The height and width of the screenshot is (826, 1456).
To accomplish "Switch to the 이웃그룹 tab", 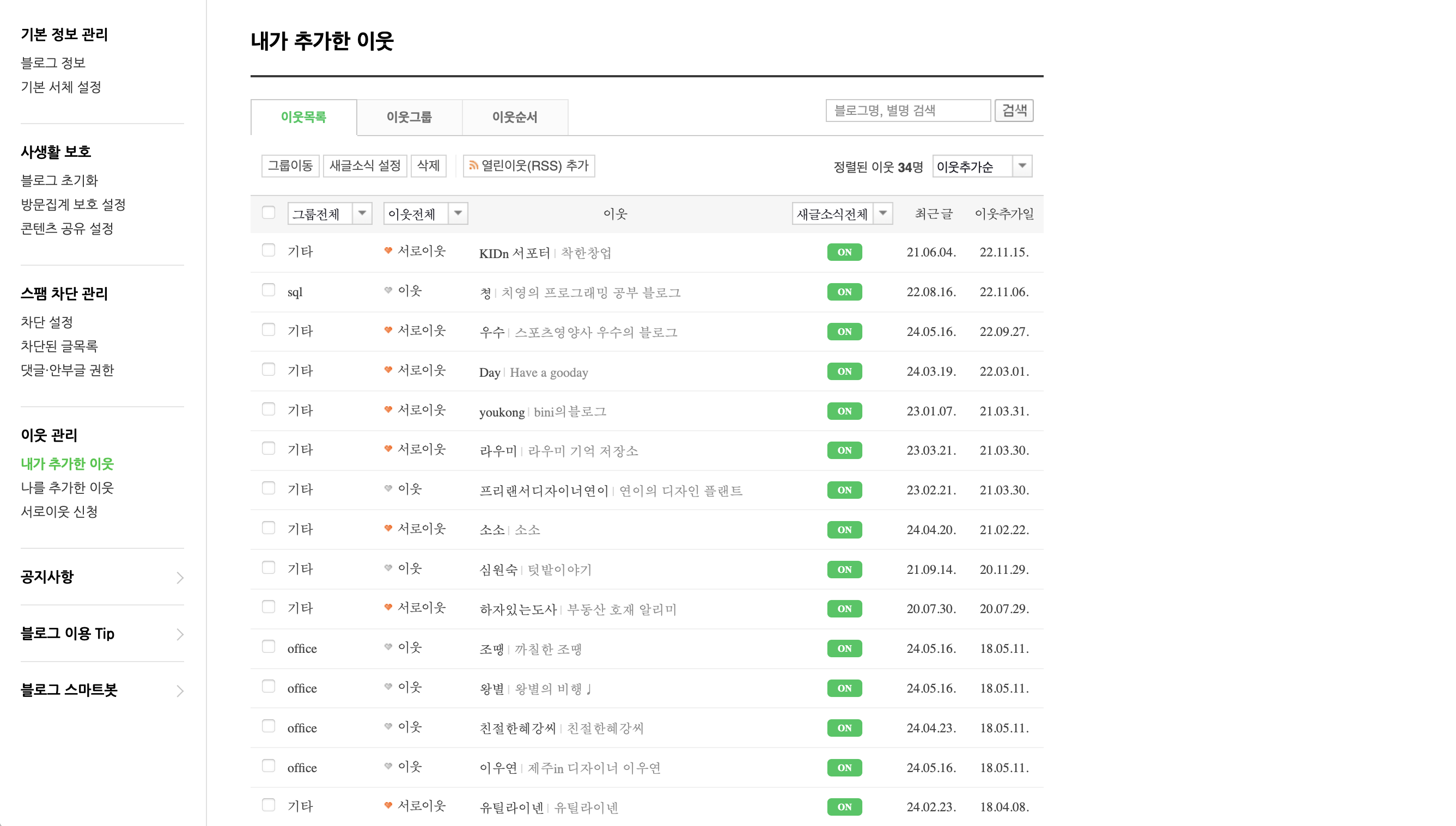I will tap(409, 118).
